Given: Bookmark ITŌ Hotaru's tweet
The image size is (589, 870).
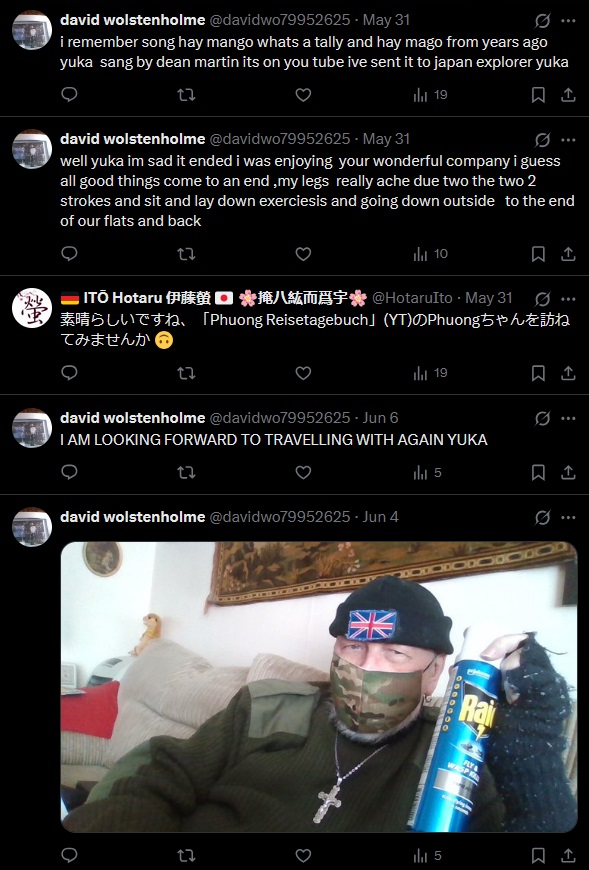Looking at the screenshot, I should coord(538,373).
